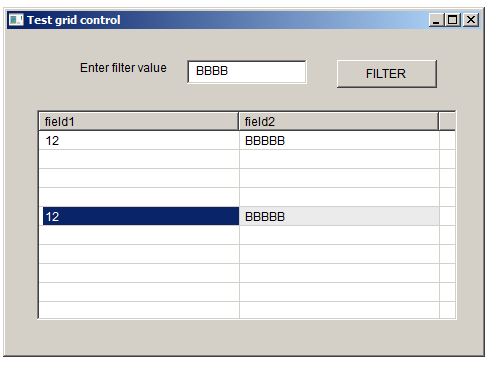Select first row's field1 cell showing 12

(139, 140)
